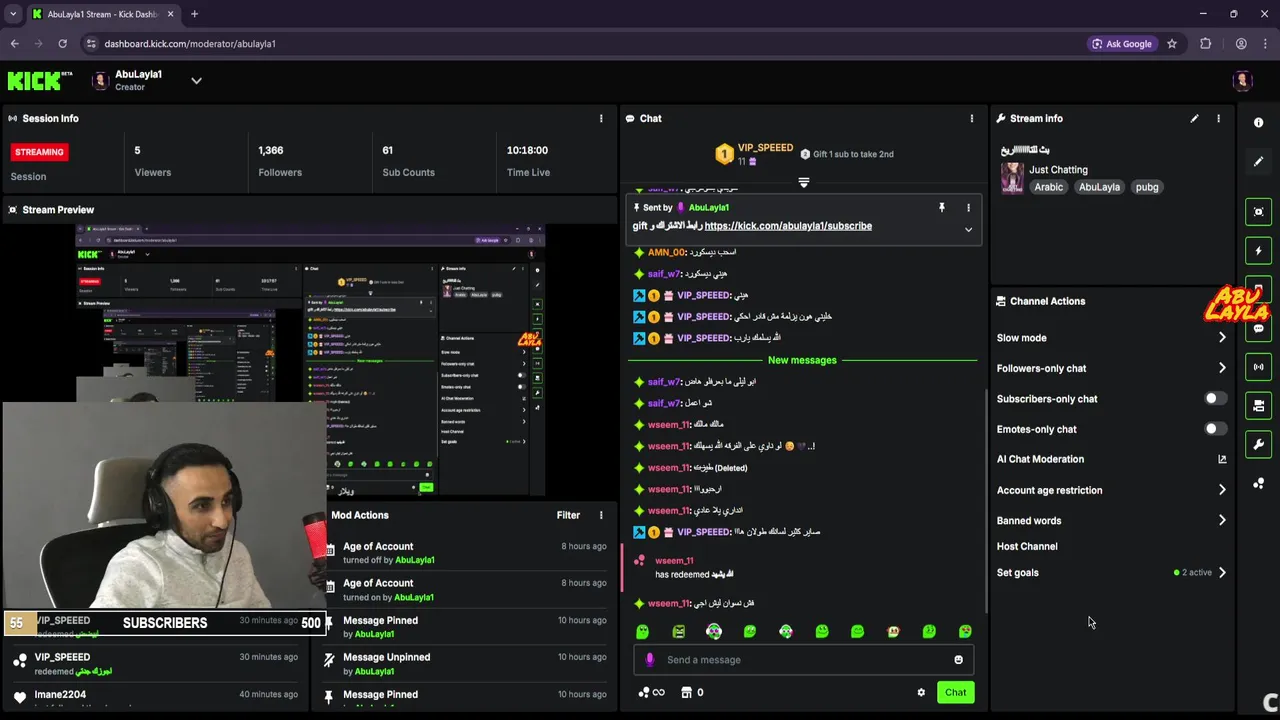This screenshot has height=720, width=1280.
Task: Insert the first green blob emote
Action: coord(642,631)
